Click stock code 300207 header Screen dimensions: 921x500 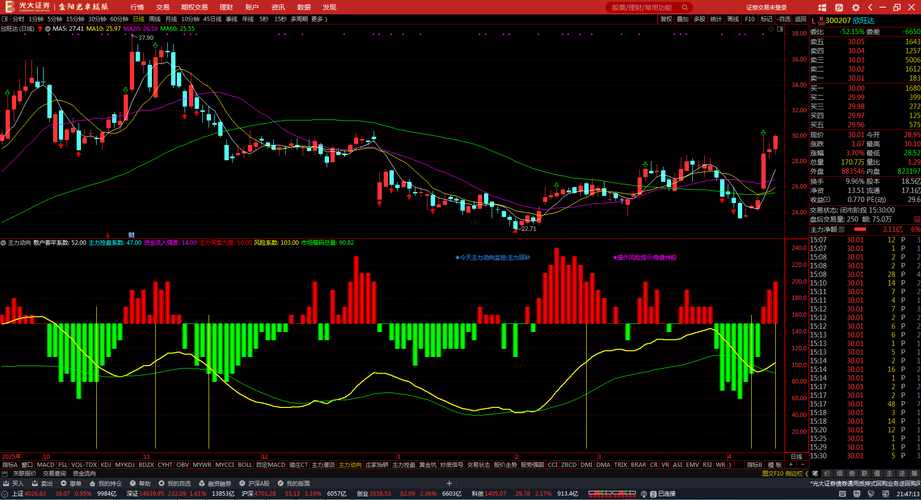pos(838,21)
